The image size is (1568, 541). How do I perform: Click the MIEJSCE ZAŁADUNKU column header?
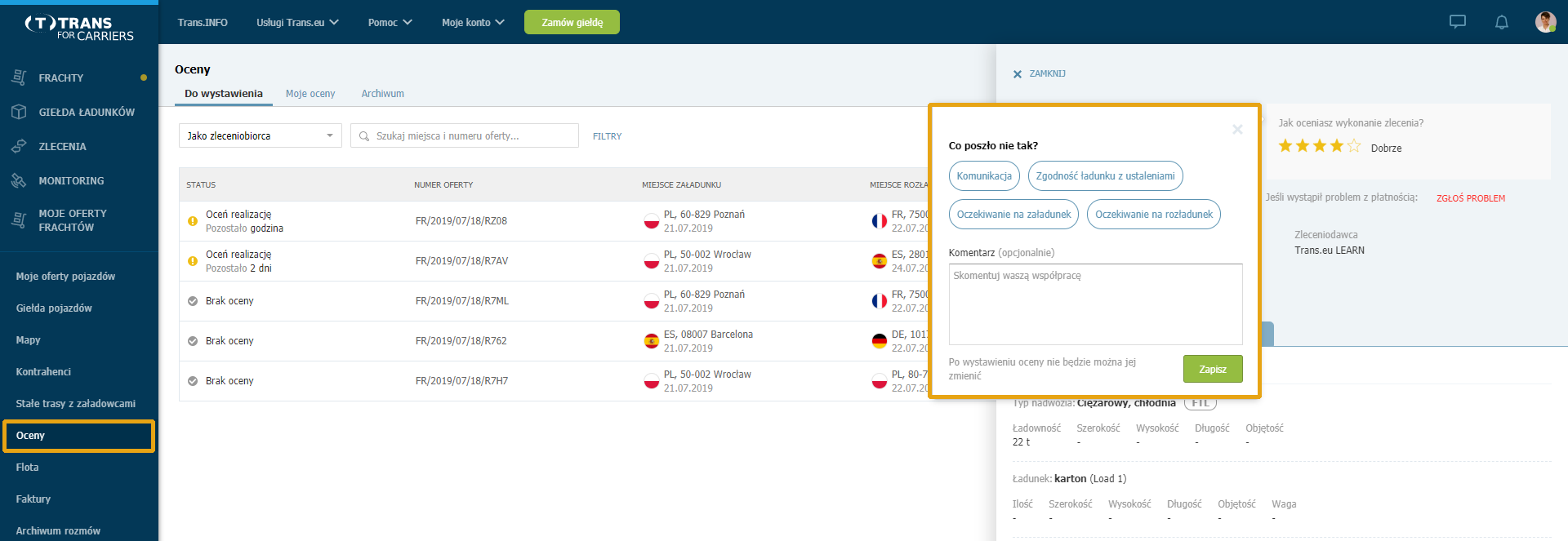click(681, 185)
